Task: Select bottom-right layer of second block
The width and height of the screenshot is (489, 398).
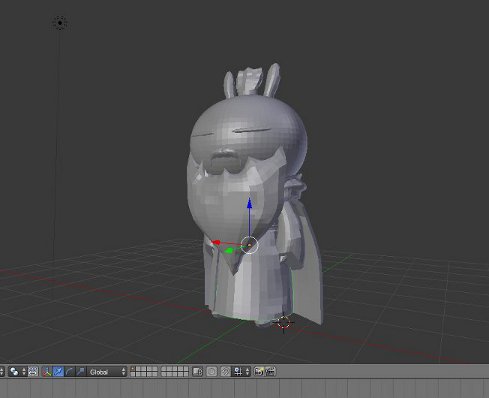Action: 186,374
